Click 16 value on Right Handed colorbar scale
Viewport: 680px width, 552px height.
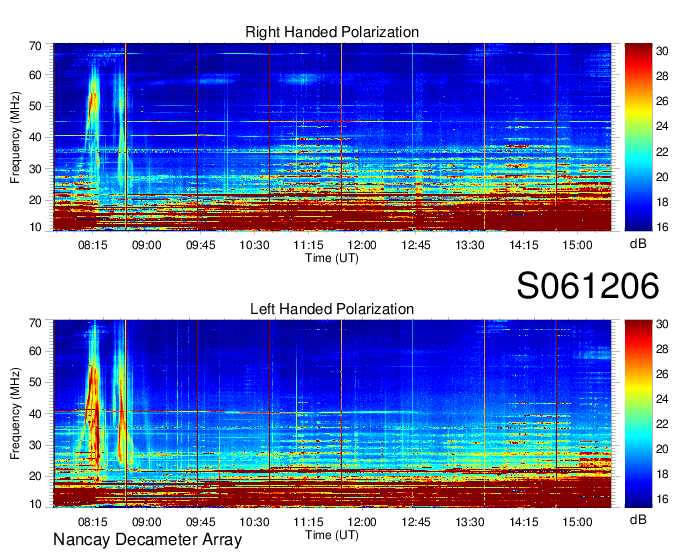pos(662,227)
